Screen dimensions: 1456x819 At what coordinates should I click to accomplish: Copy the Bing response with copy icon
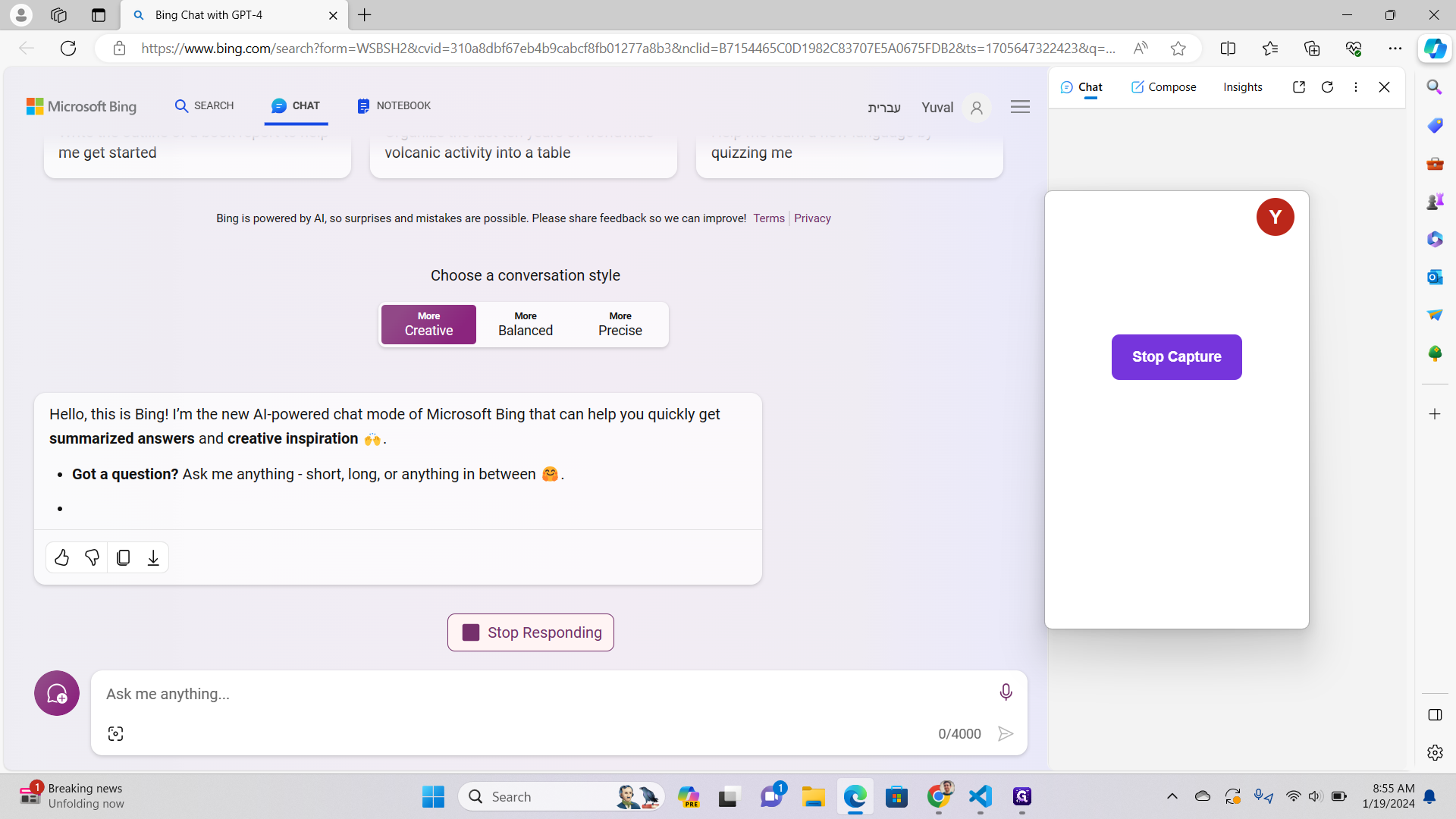(x=123, y=558)
